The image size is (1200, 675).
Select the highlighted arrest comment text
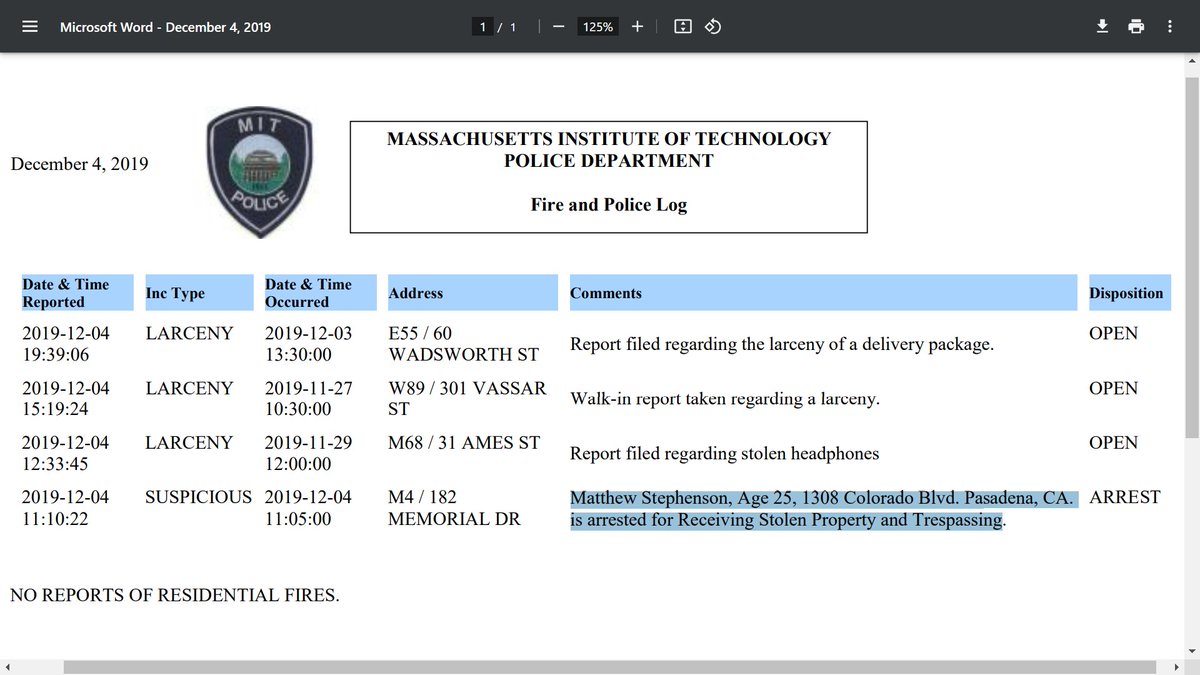822,509
